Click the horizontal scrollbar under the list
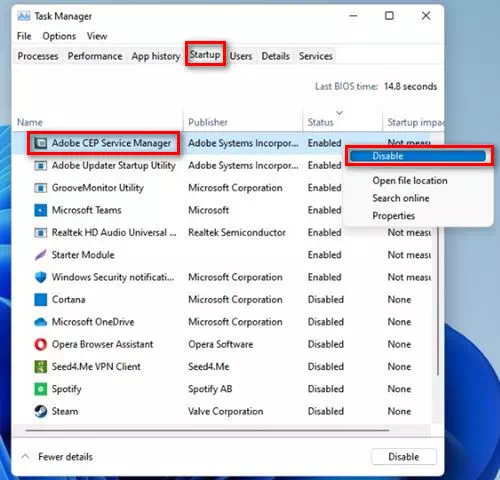Viewport: 500px width, 480px height. pyautogui.click(x=207, y=431)
